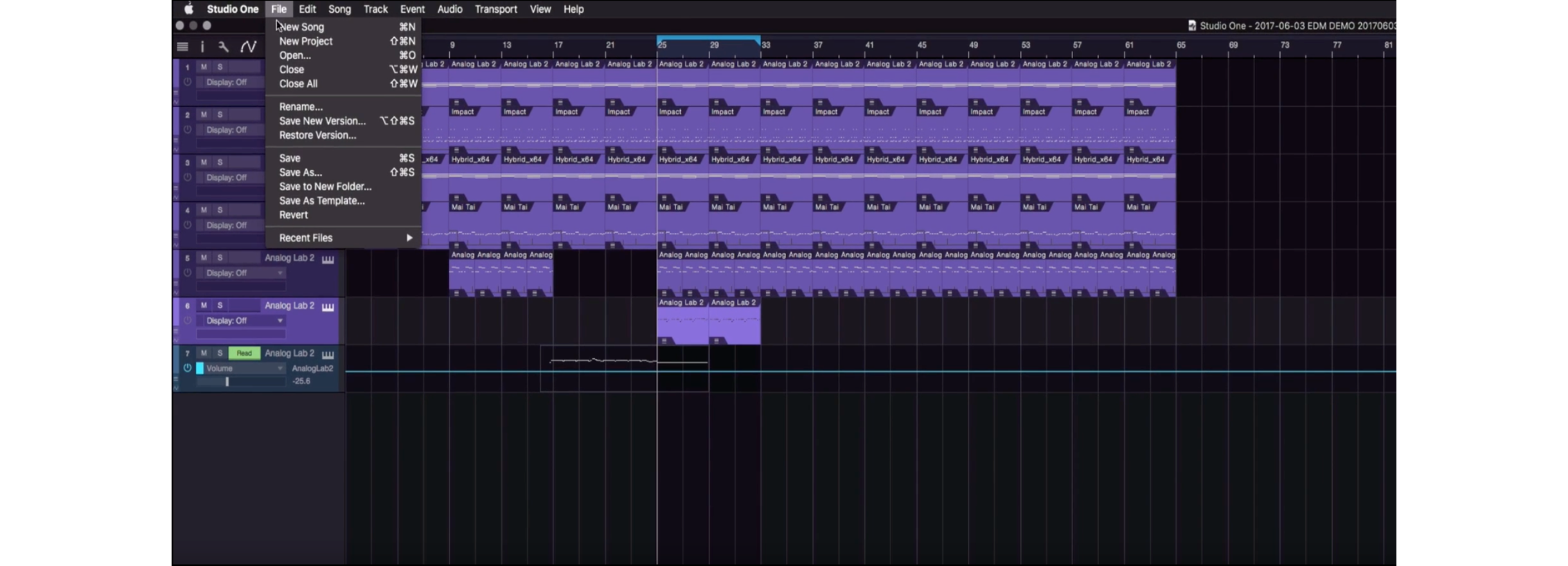Viewport: 1568px width, 566px height.
Task: Mute track 4
Action: [204, 210]
